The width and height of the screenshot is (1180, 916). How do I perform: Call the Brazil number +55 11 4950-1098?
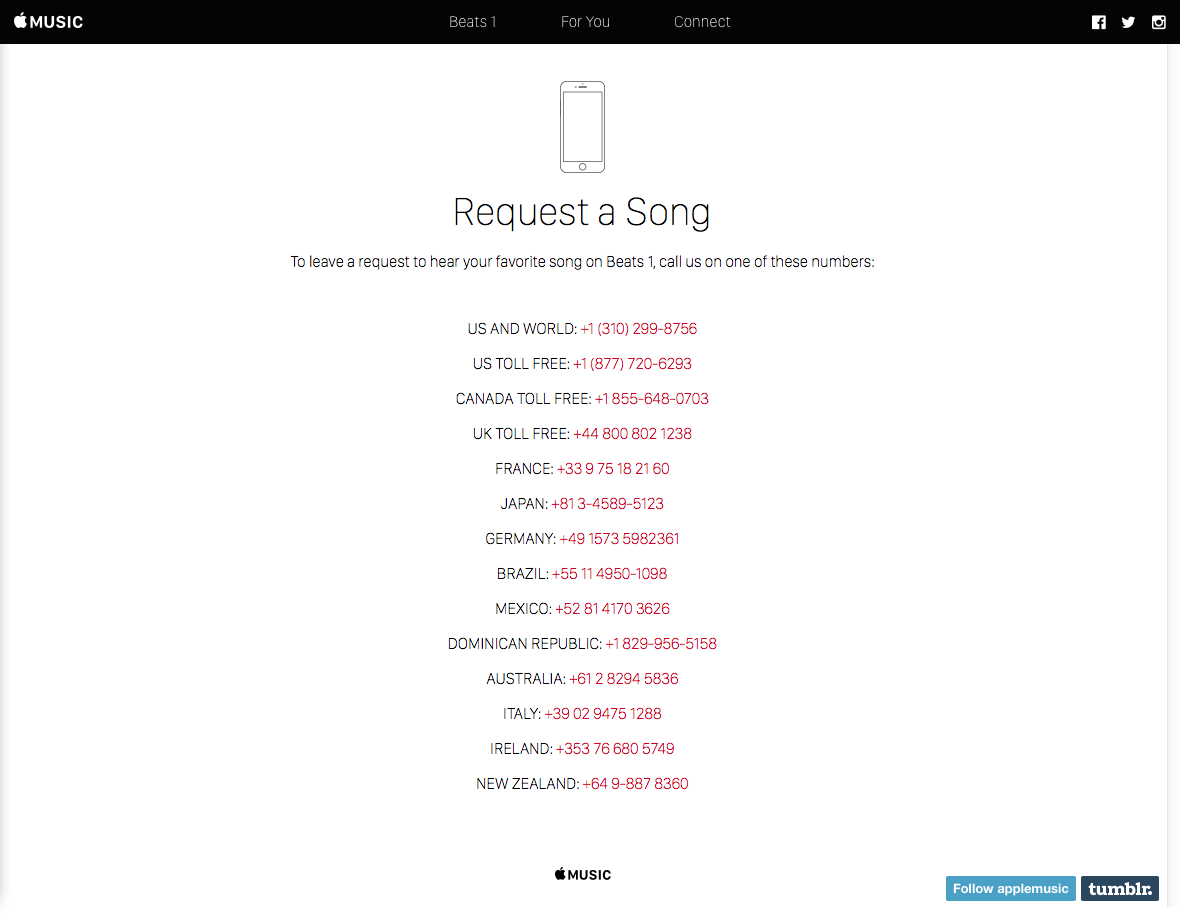click(x=610, y=574)
